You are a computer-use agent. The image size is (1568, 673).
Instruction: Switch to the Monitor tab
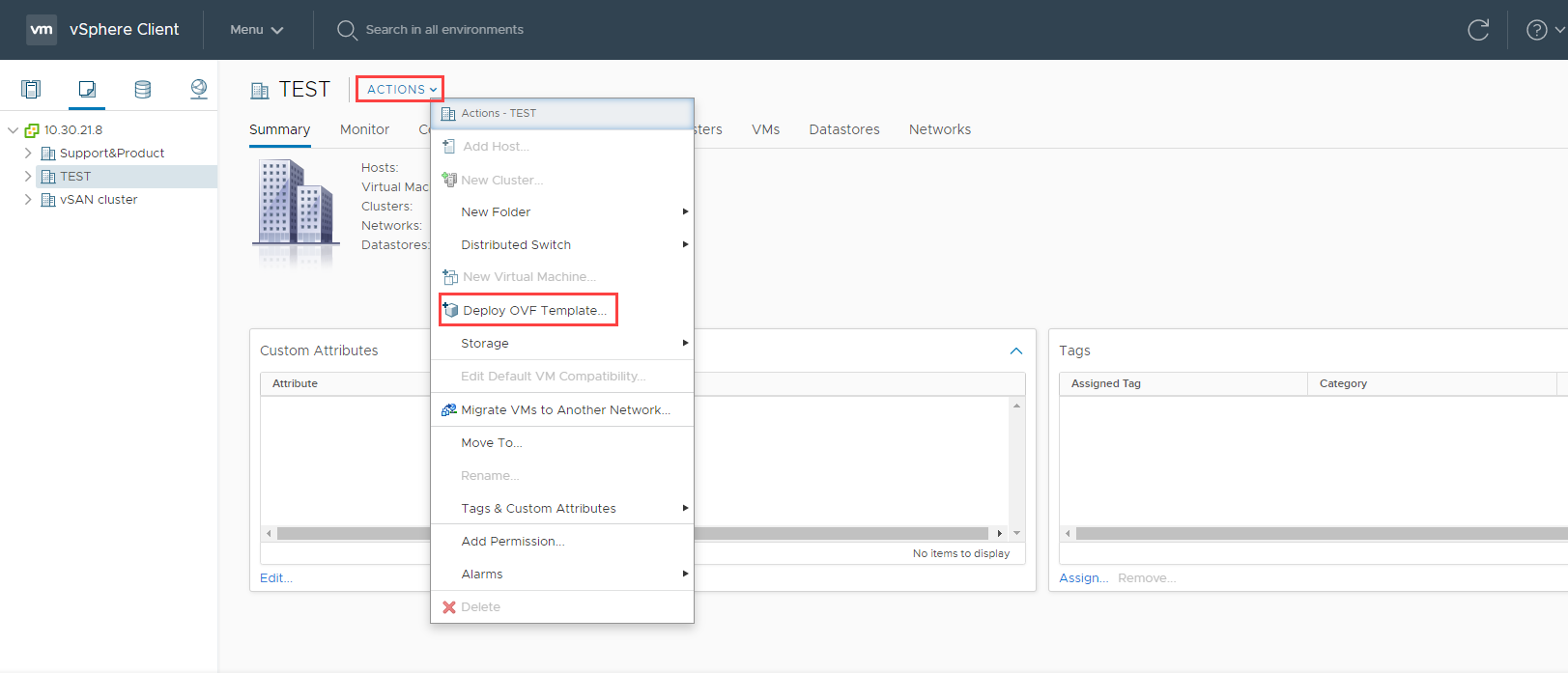click(x=364, y=129)
